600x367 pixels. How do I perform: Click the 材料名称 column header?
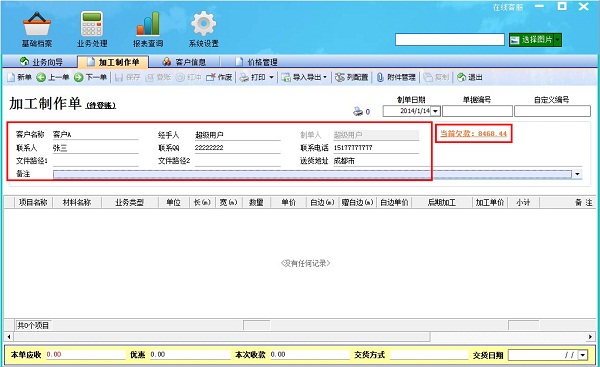77,202
